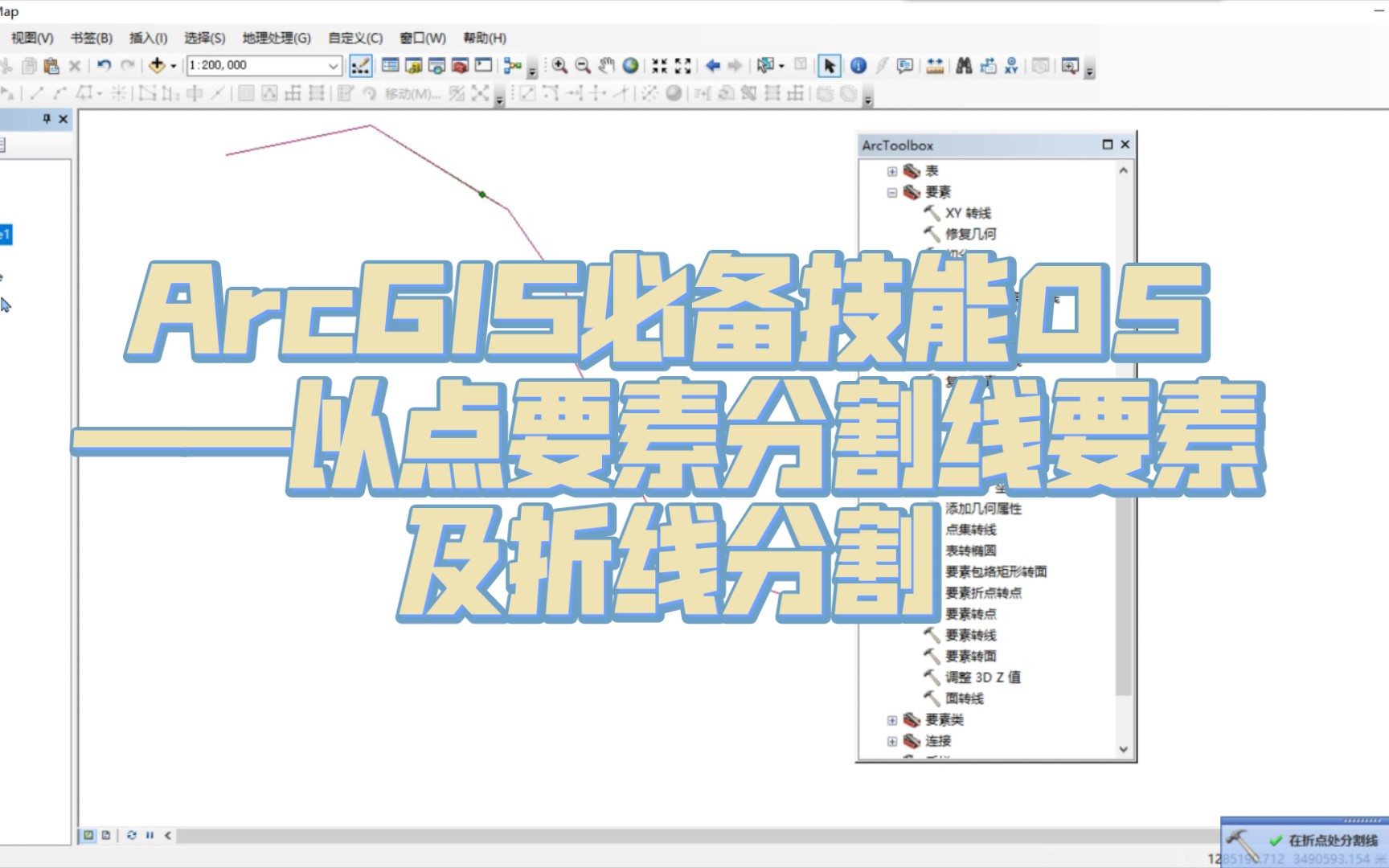Expand the 表 node in ArcToolbox

click(892, 171)
